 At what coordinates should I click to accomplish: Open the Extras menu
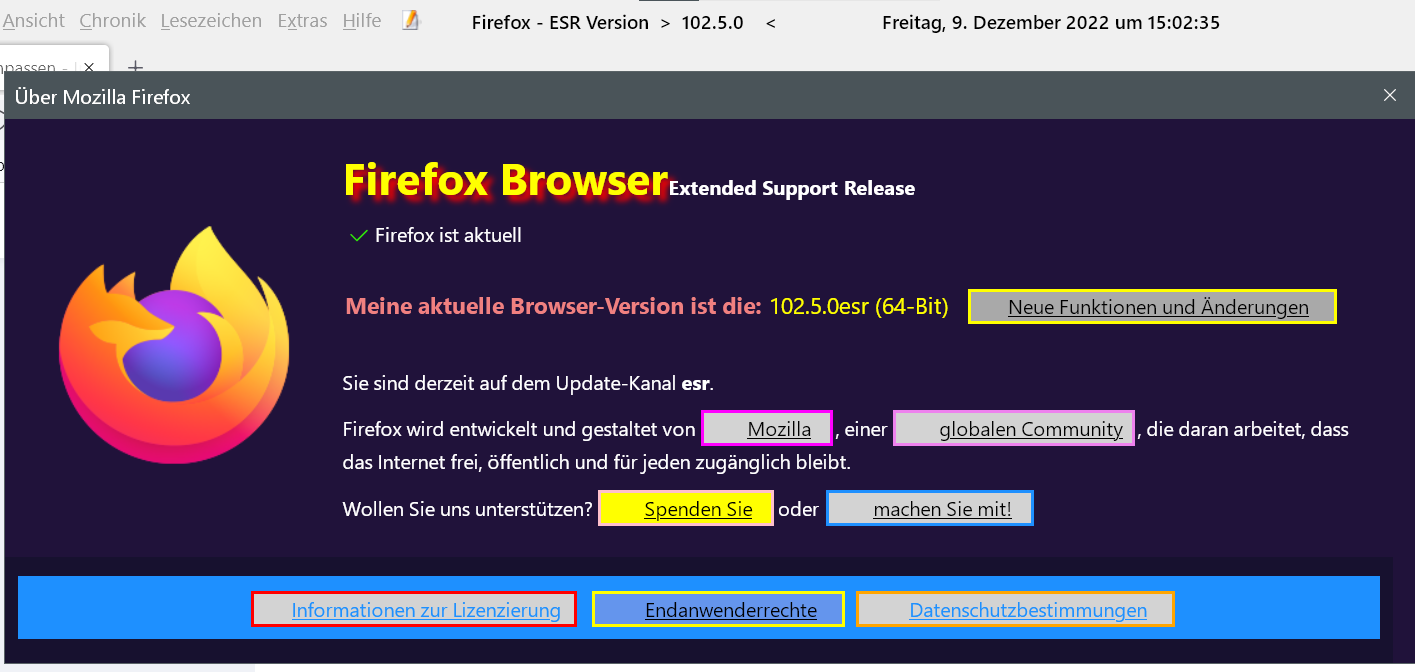tap(302, 21)
